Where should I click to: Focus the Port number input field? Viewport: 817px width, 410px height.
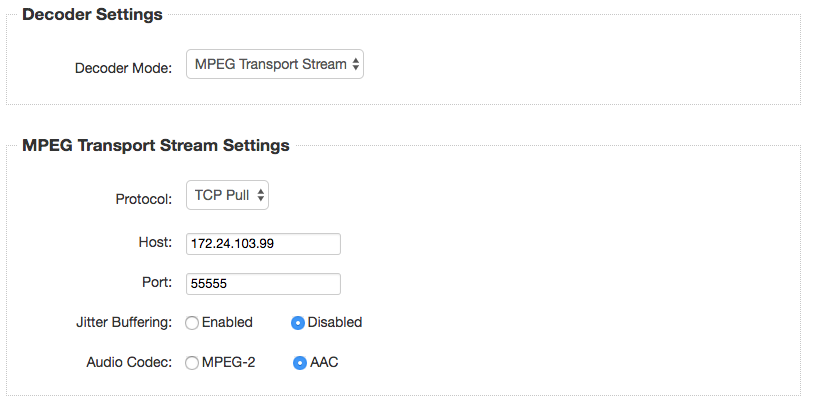click(263, 284)
